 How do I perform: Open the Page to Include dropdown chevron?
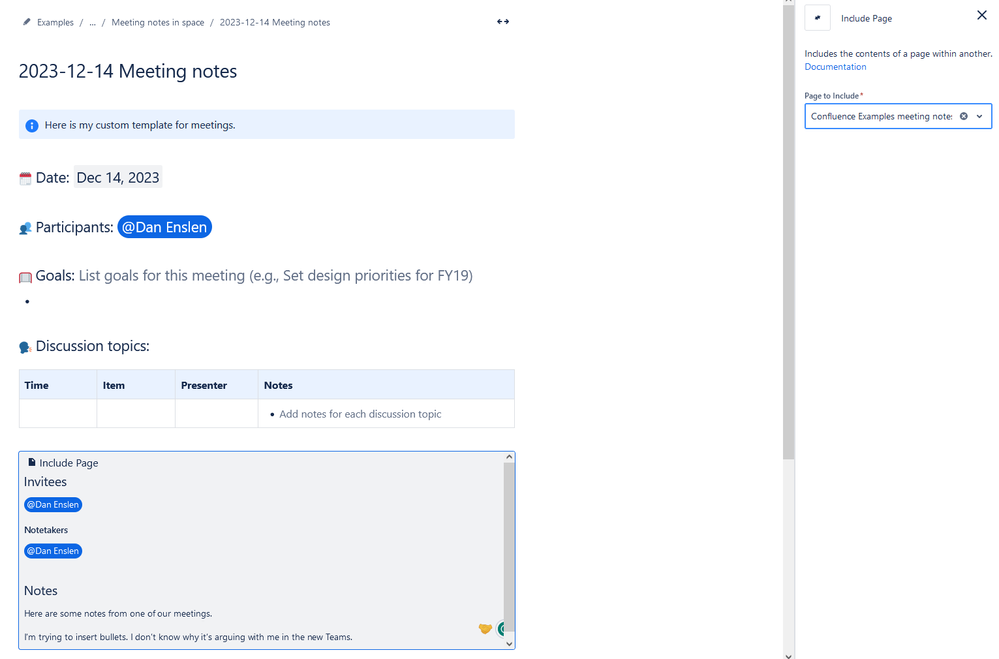click(979, 116)
